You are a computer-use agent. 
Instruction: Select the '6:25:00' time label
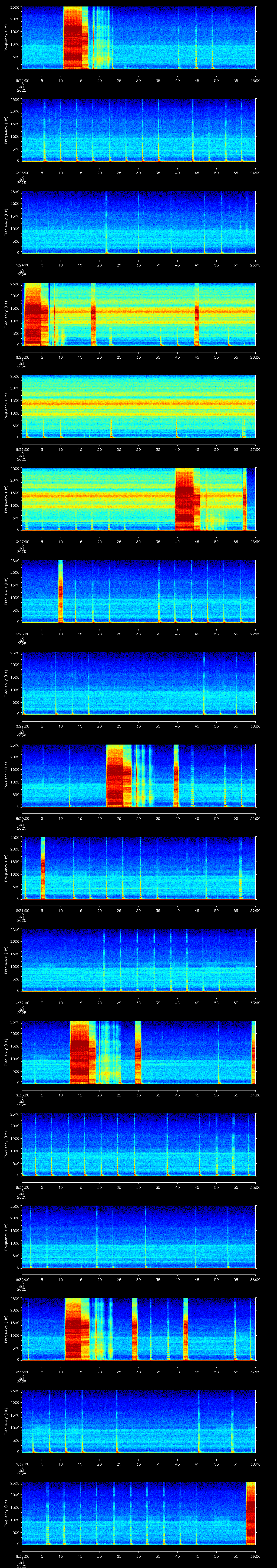pyautogui.click(x=22, y=357)
